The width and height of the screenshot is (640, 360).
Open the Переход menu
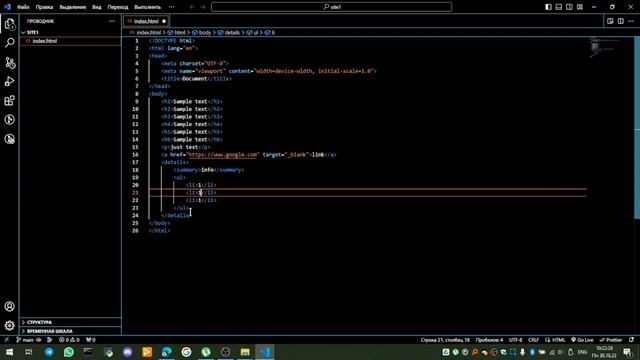(118, 7)
